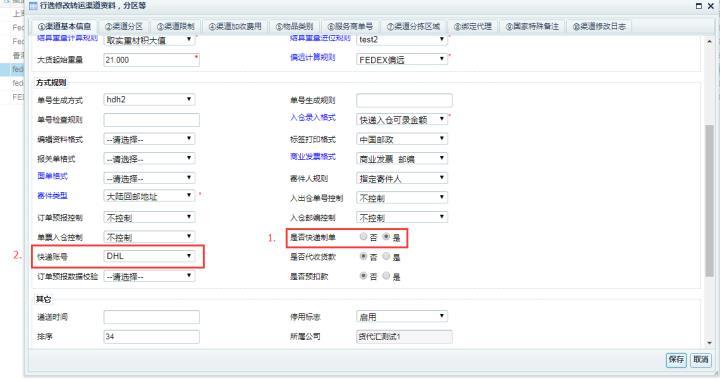Click the 大货起始重量 field with 21.000
720x381 pixels.
tap(151, 60)
